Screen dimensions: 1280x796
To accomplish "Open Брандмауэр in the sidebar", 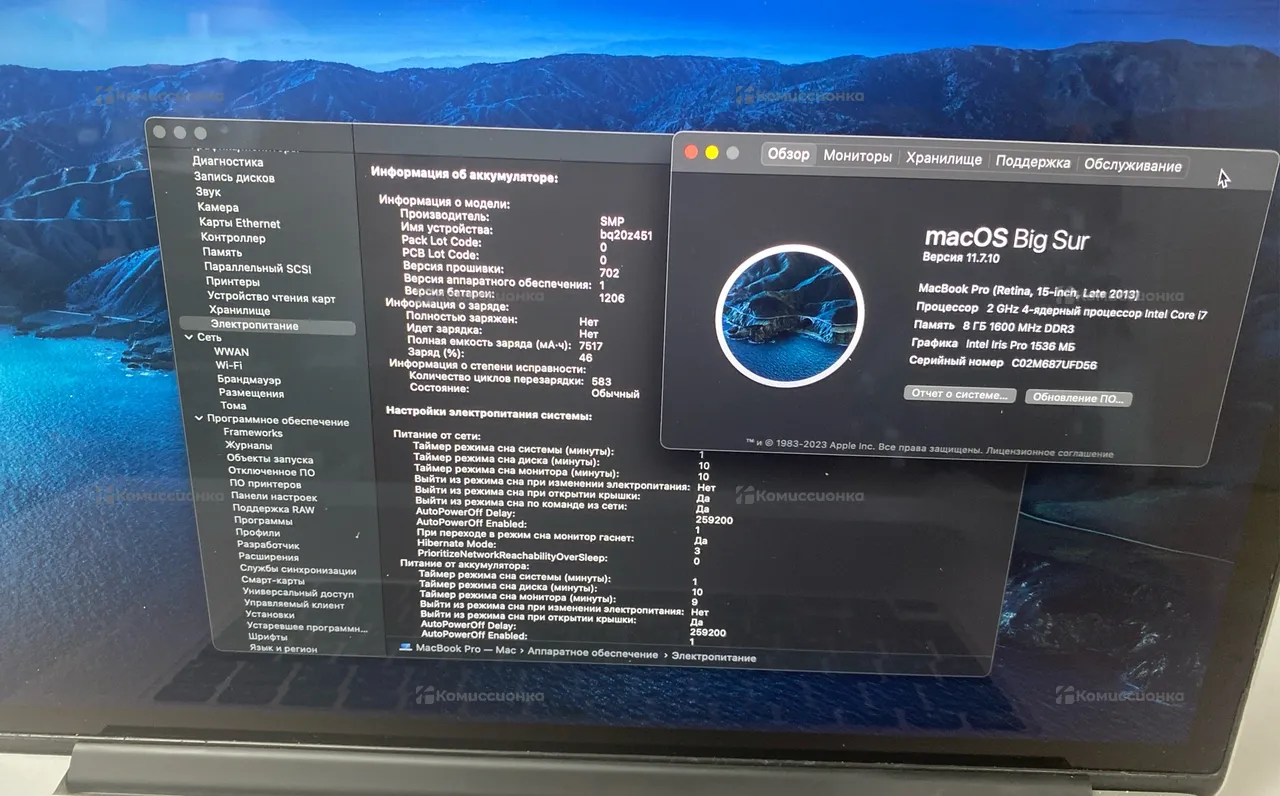I will point(249,380).
